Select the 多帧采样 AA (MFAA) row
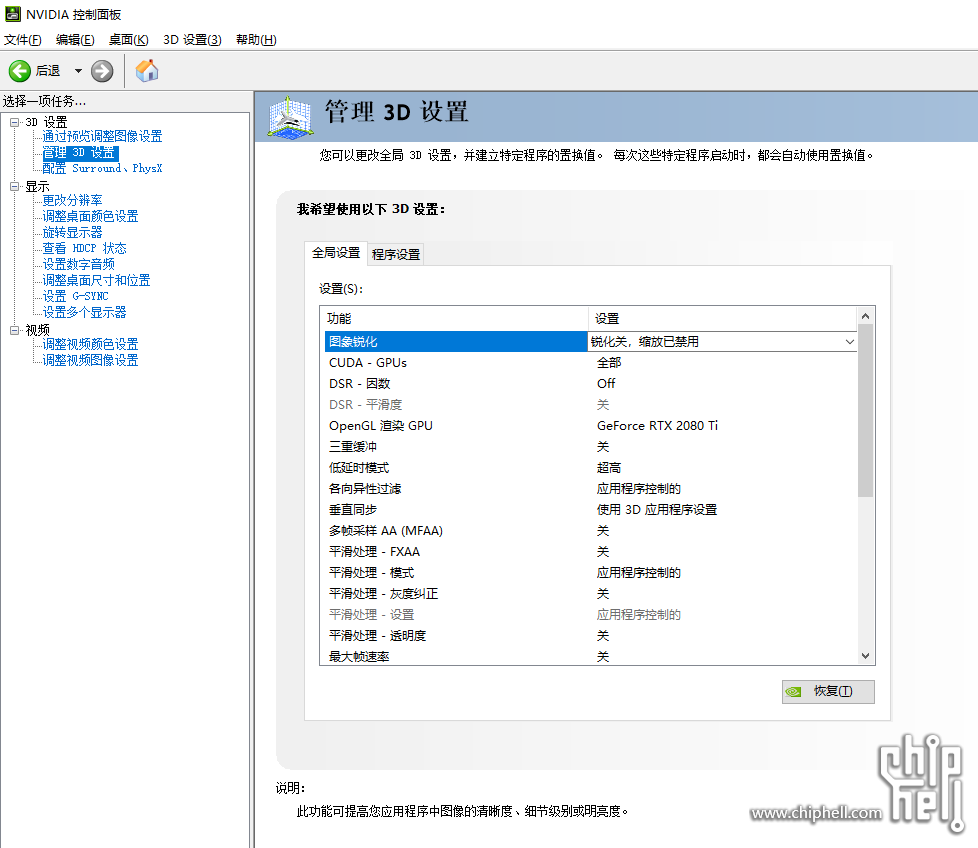This screenshot has height=848, width=978. (591, 531)
